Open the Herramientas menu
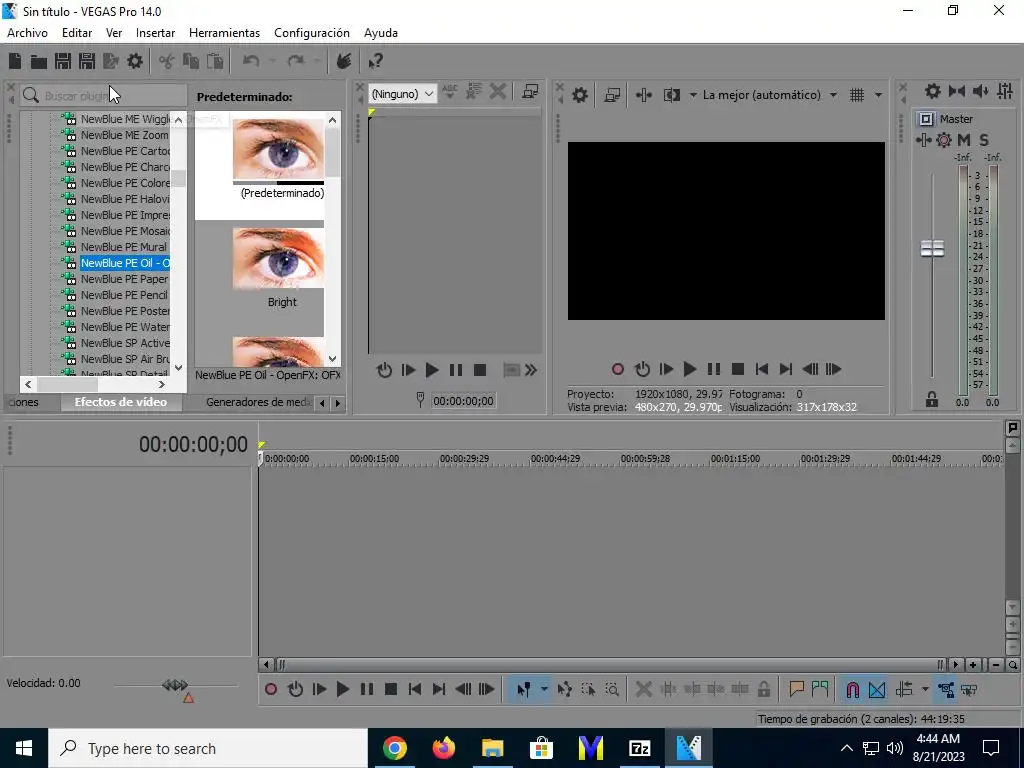The height and width of the screenshot is (768, 1024). pos(225,33)
